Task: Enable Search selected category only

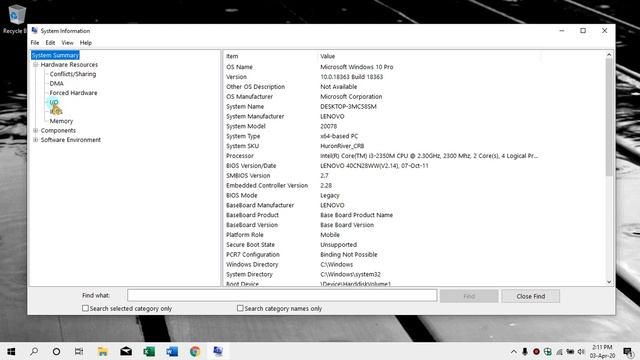Action: pyautogui.click(x=85, y=308)
